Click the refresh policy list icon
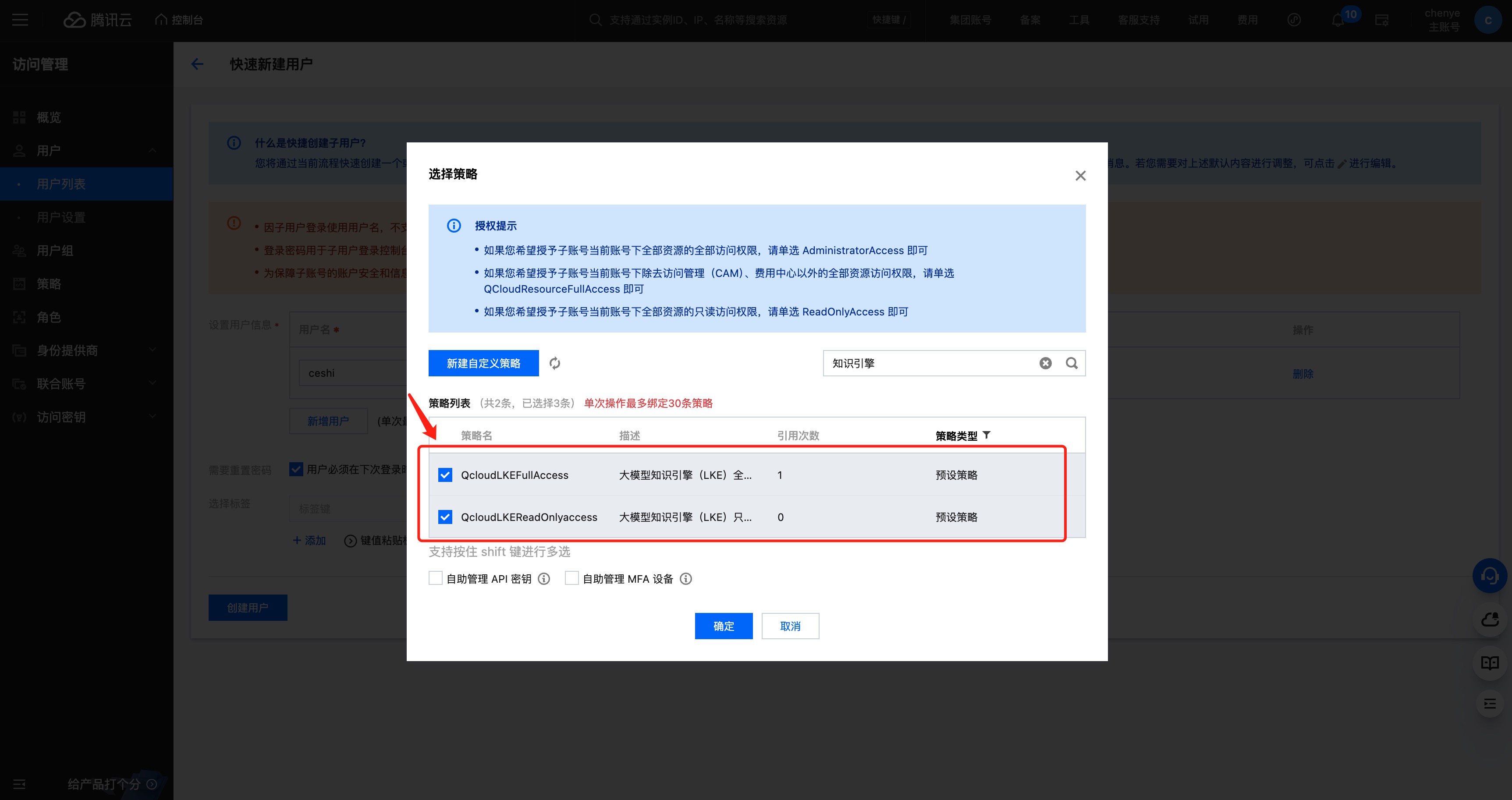1512x800 pixels. (x=554, y=363)
